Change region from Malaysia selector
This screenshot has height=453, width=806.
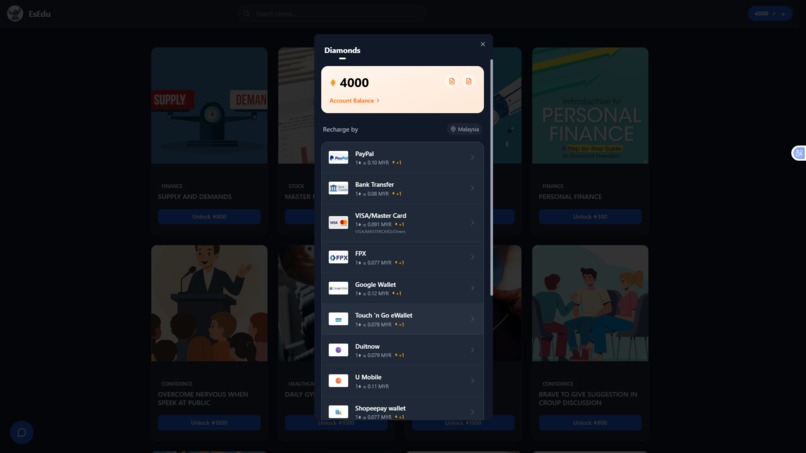[x=465, y=129]
